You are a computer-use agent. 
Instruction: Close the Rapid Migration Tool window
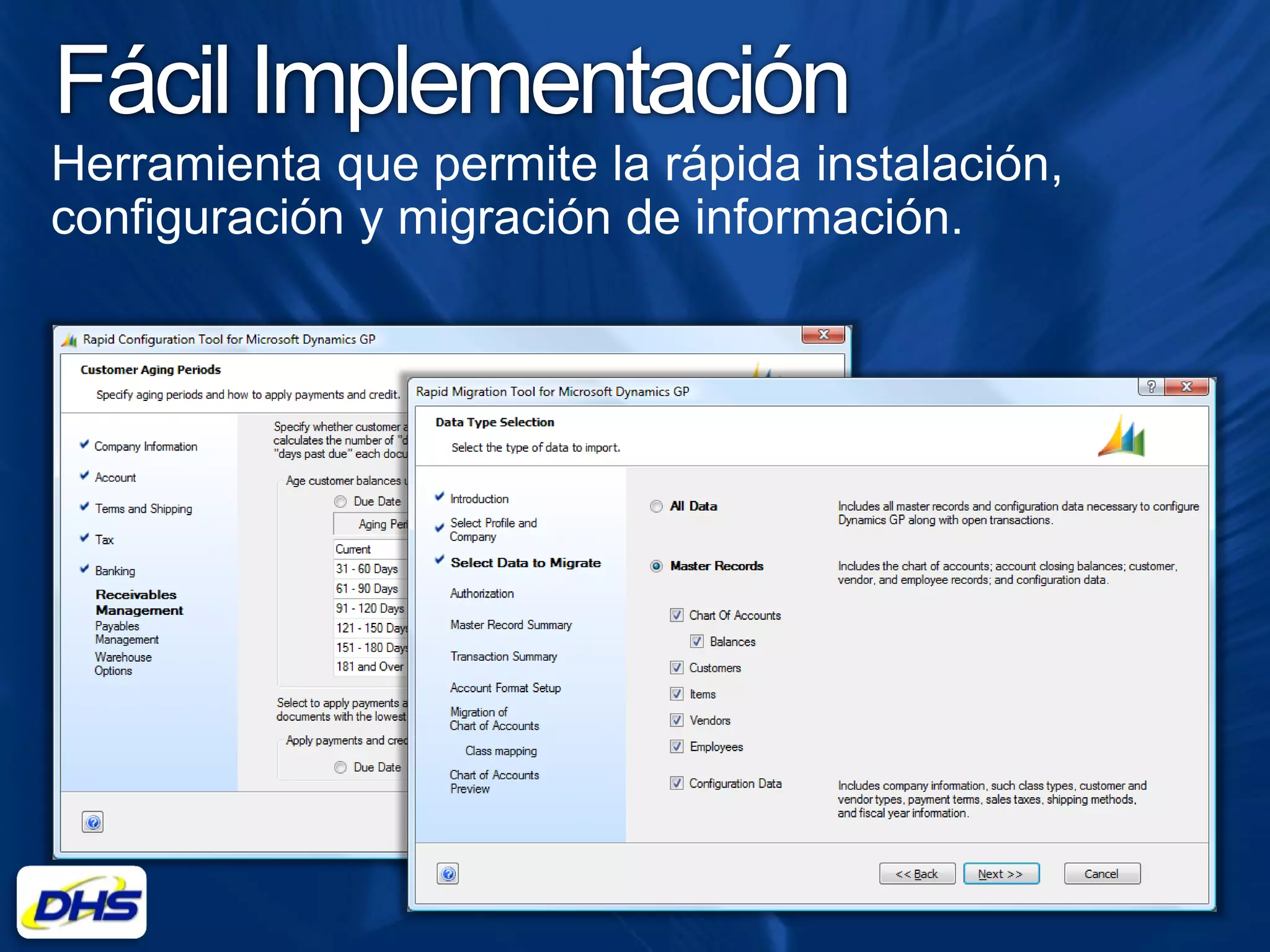pos(1187,387)
